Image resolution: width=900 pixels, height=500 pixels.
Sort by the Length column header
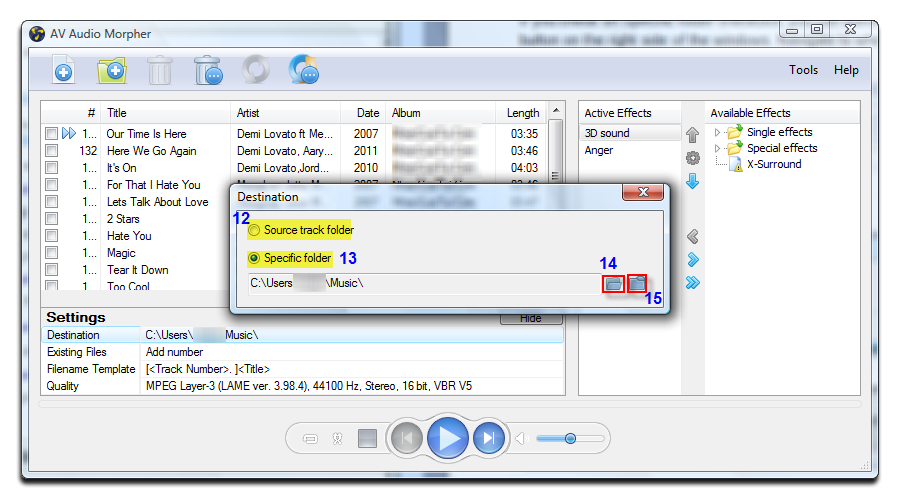pos(521,113)
